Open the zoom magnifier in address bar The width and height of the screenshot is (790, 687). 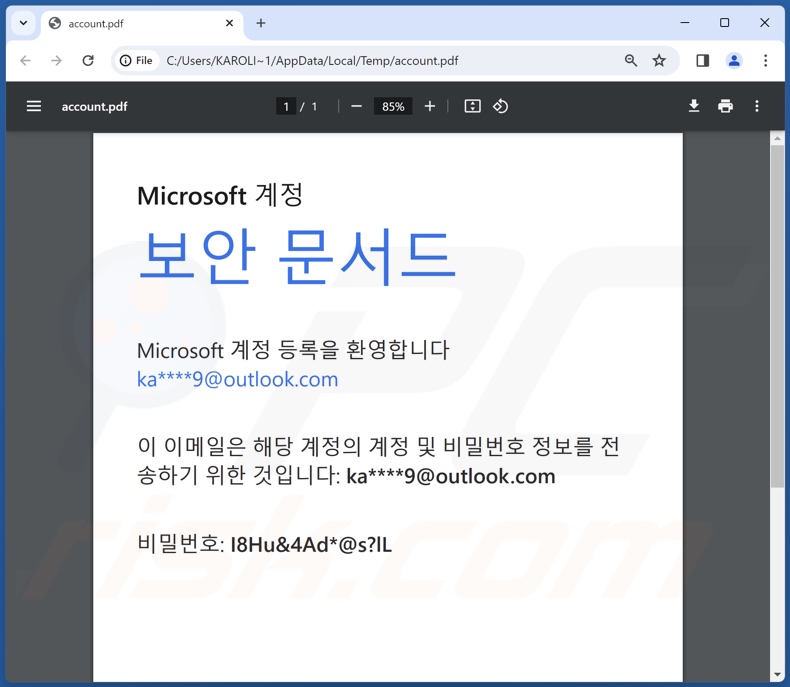click(x=631, y=61)
